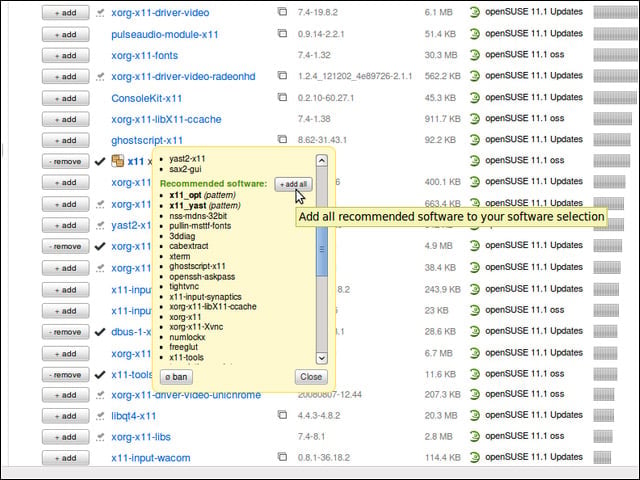Click repository icon in xorg-x11-libX11-ccache row
This screenshot has width=640, height=480.
point(474,119)
